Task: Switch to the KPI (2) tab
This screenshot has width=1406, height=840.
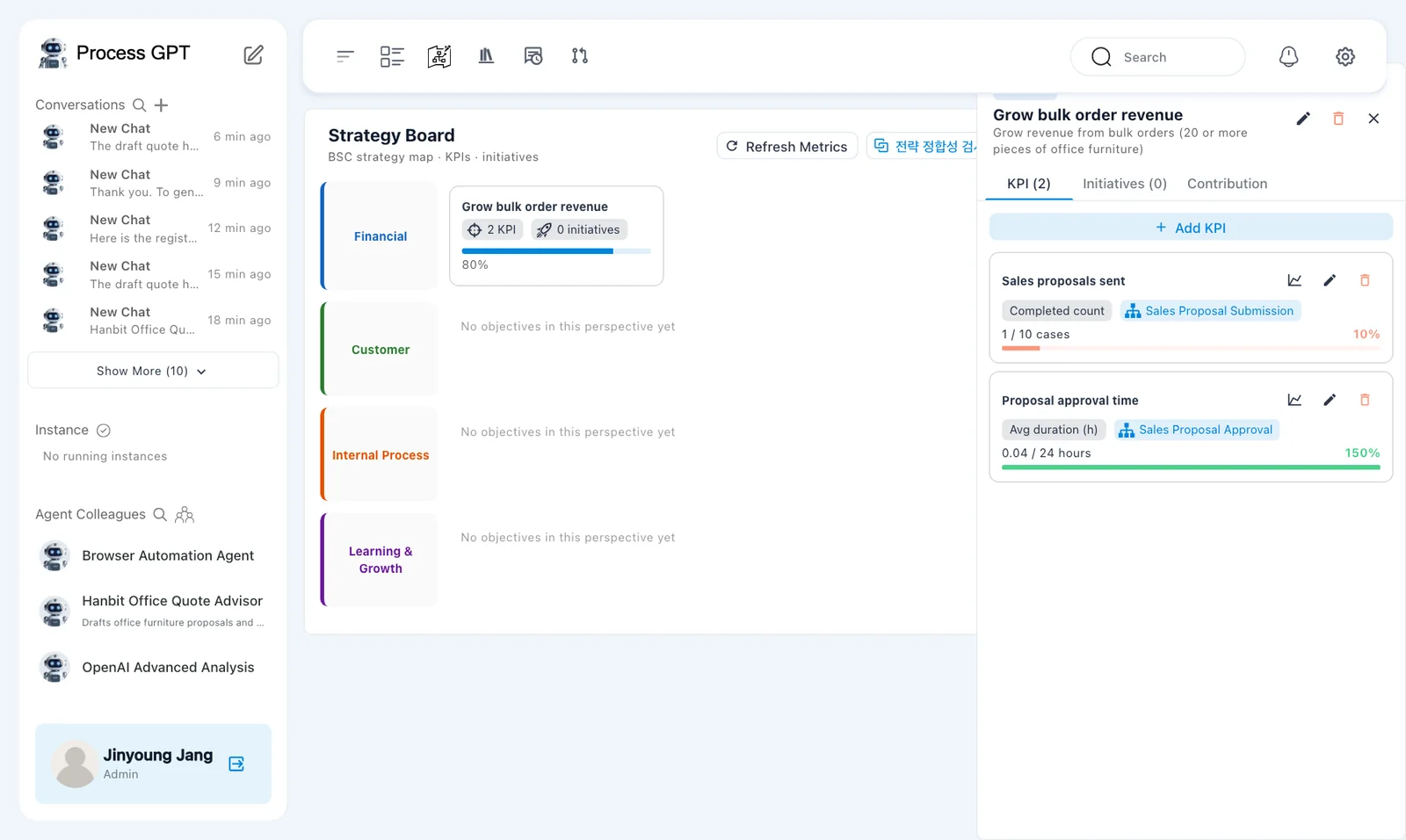Action: pos(1029,184)
